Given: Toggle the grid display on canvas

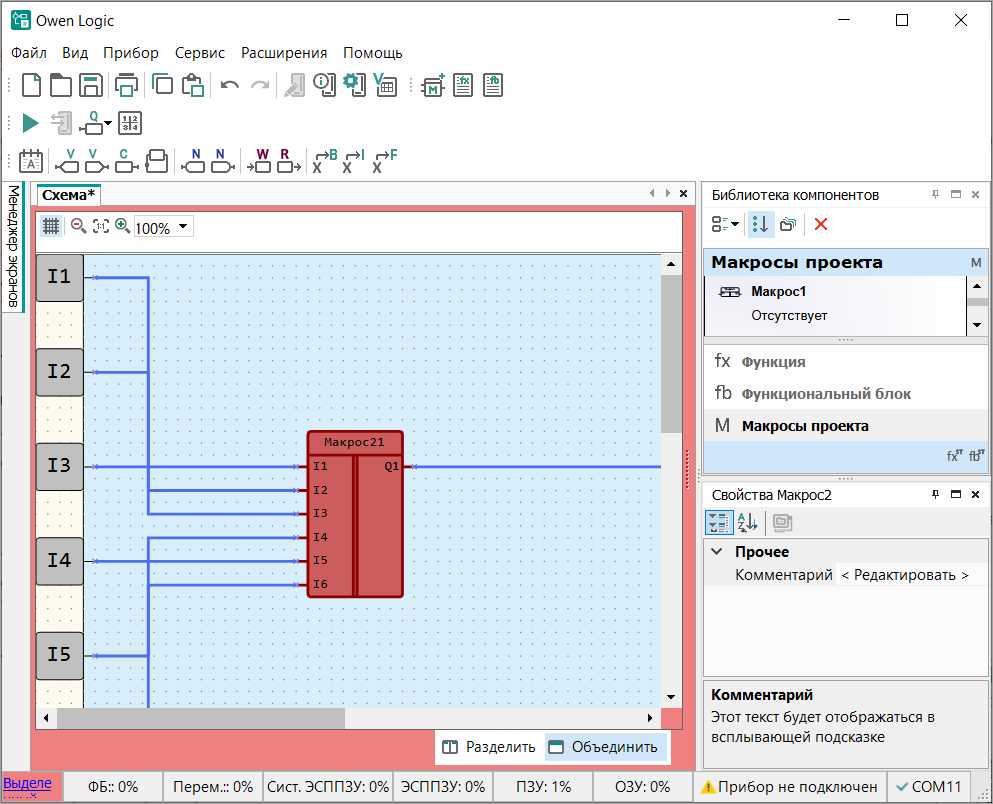Looking at the screenshot, I should pyautogui.click(x=51, y=227).
